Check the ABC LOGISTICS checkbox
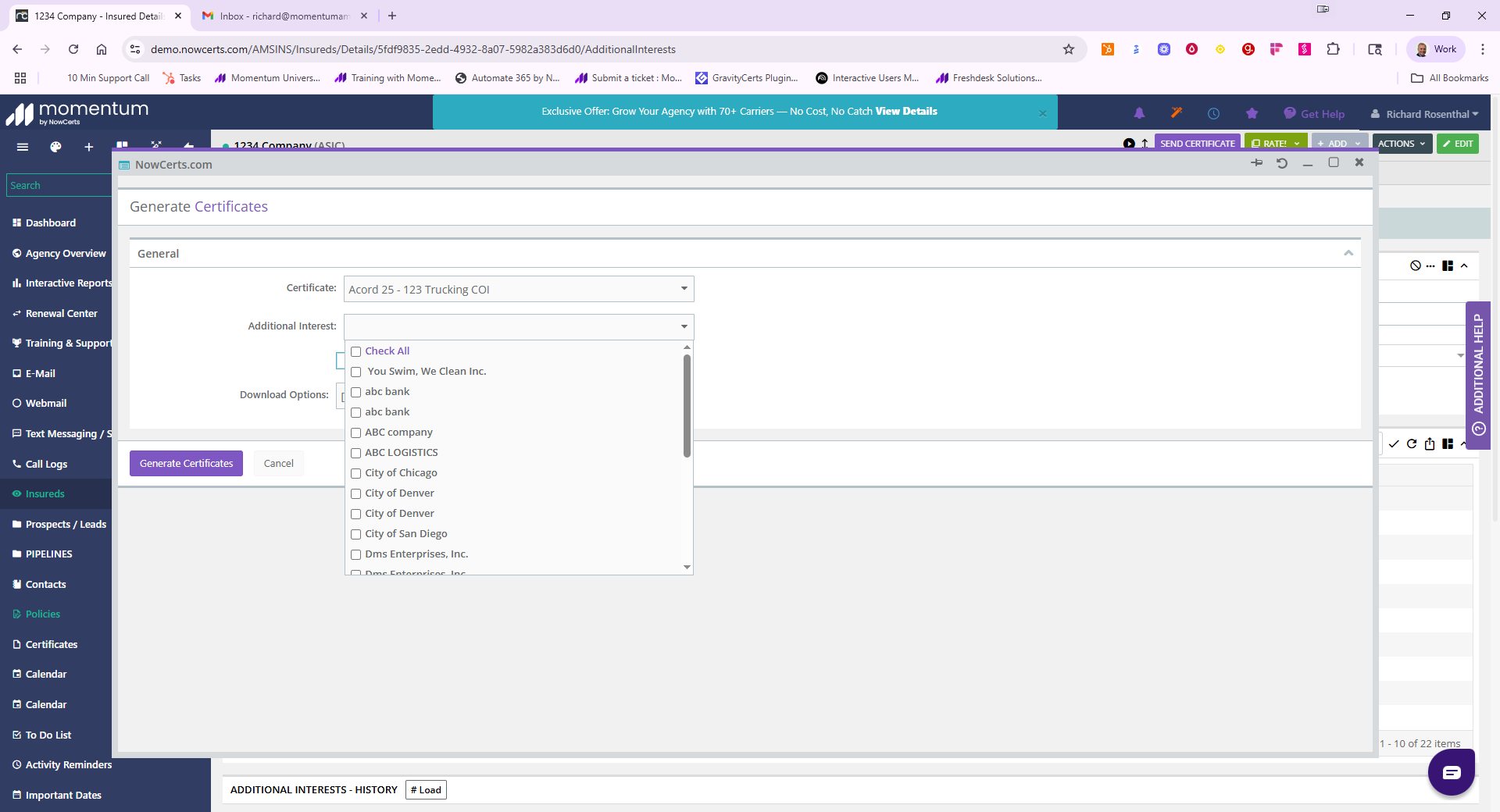Image resolution: width=1500 pixels, height=812 pixels. tap(355, 453)
